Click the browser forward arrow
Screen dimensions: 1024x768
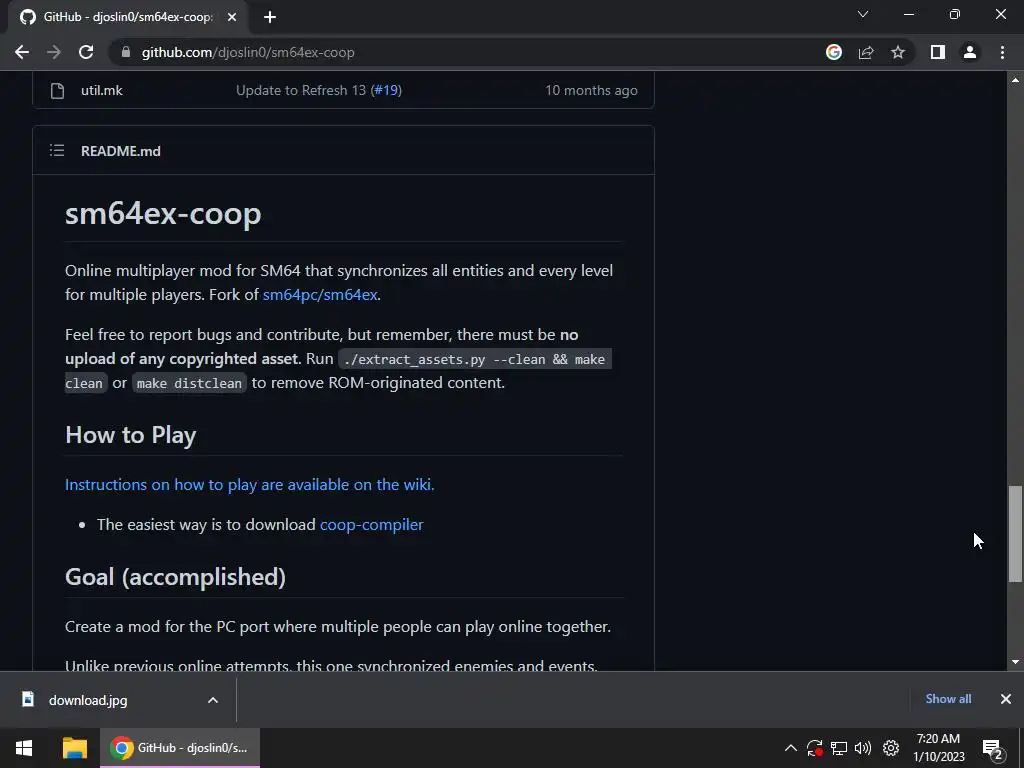[54, 52]
